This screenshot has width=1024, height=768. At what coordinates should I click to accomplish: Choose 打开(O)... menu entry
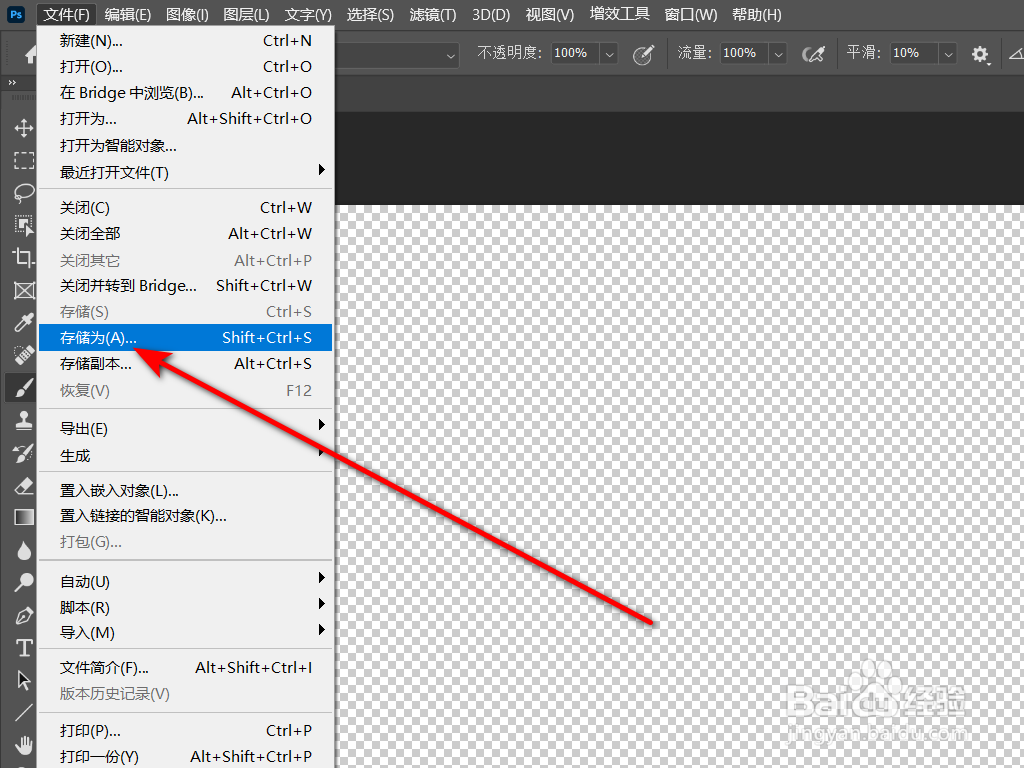click(x=185, y=67)
